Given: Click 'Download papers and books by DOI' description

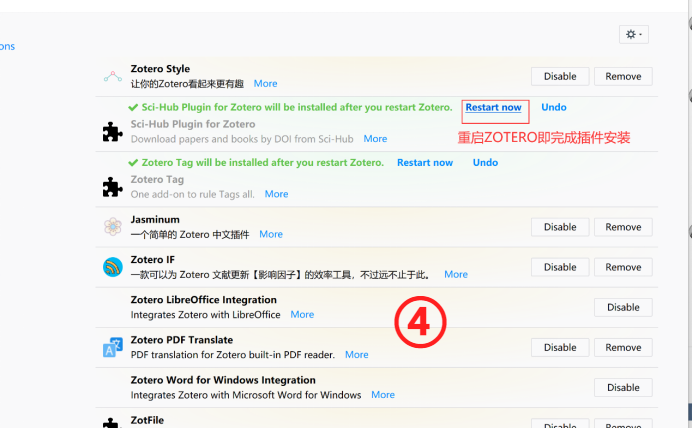Looking at the screenshot, I should coord(242,139).
